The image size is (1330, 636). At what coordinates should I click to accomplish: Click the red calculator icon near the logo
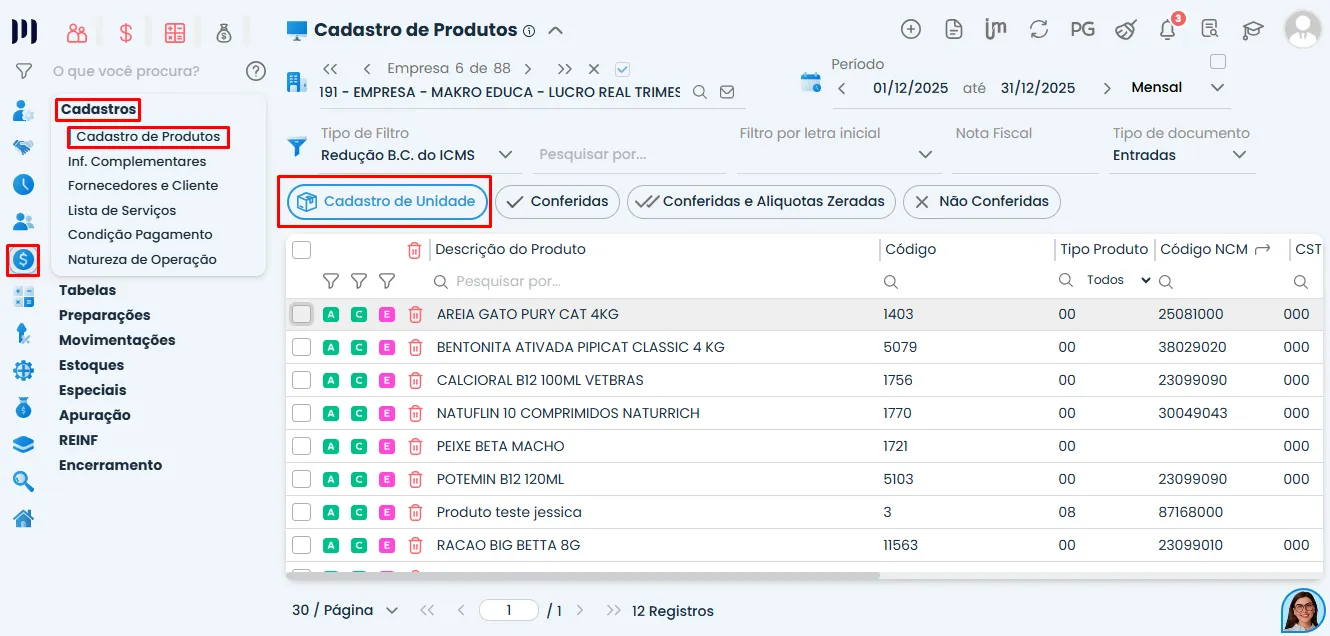pos(174,31)
